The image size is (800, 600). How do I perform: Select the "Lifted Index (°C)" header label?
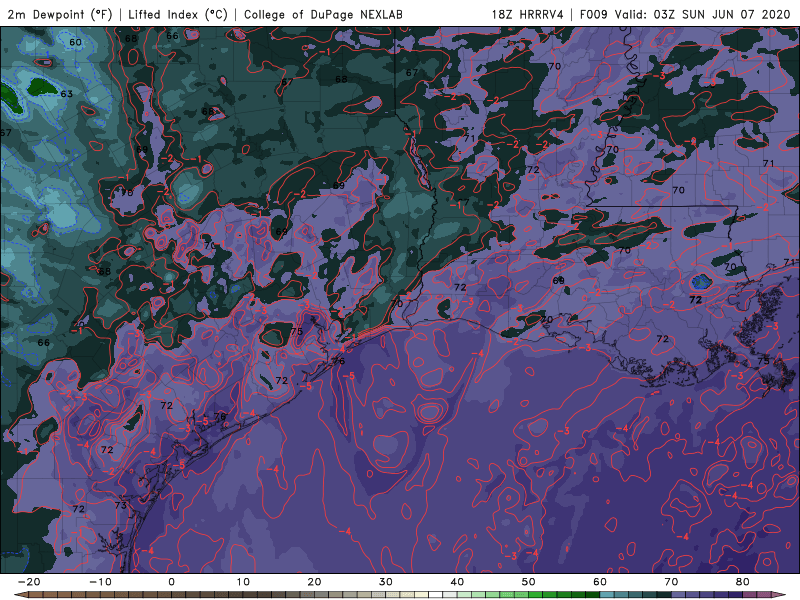coord(178,14)
